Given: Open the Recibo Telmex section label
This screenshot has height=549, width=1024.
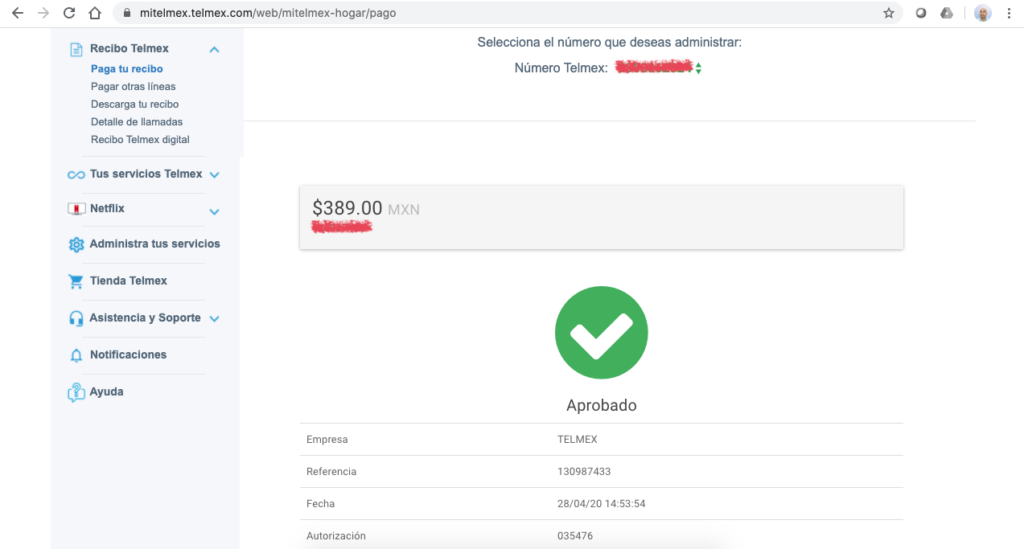Looking at the screenshot, I should [x=129, y=48].
